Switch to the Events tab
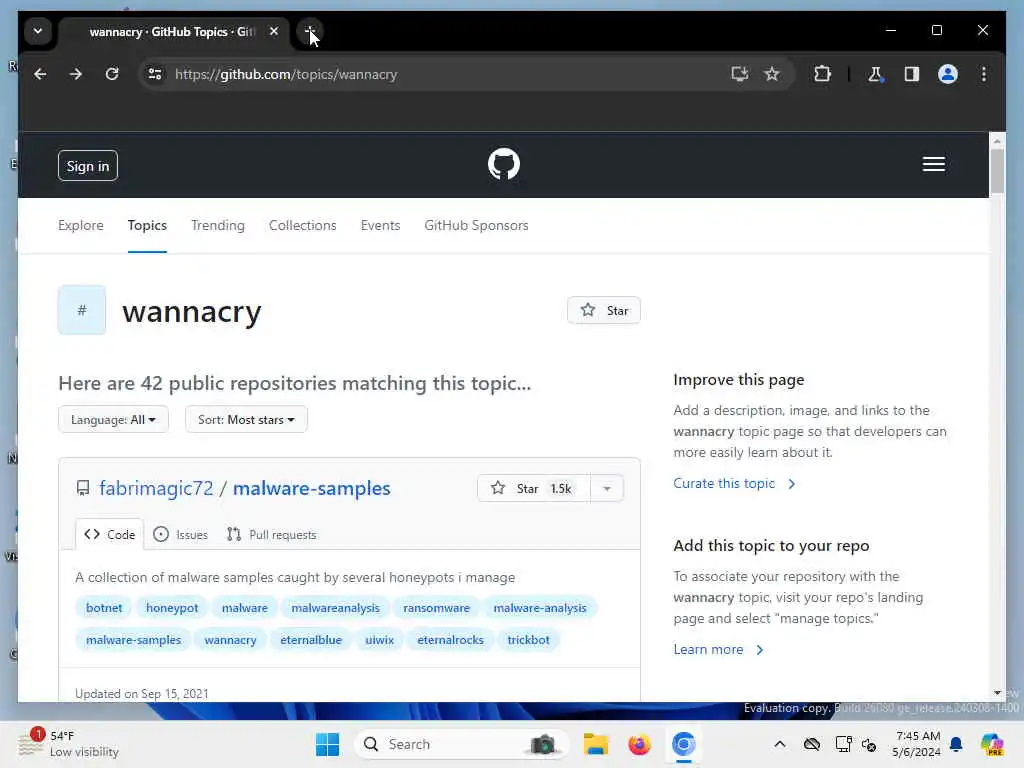 pyautogui.click(x=380, y=225)
